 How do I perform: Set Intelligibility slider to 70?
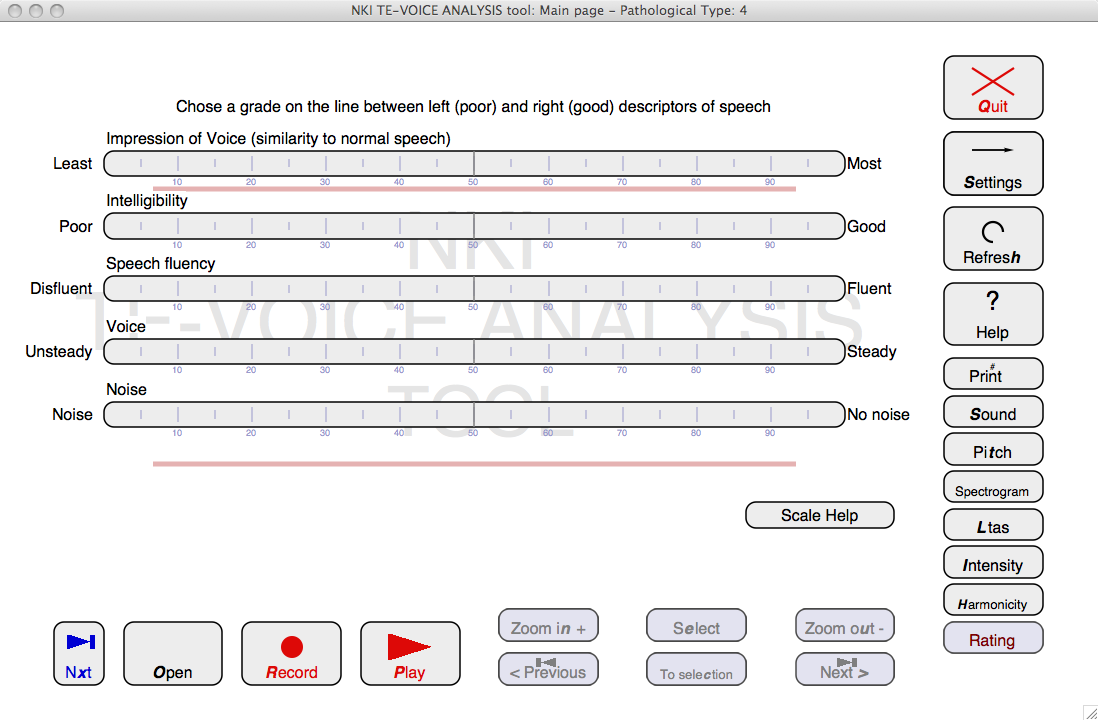(623, 226)
